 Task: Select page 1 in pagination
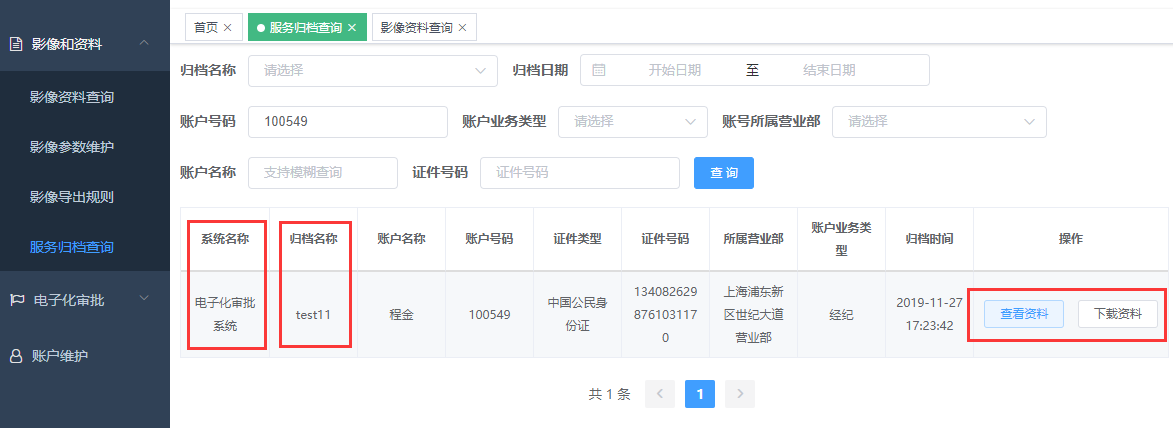tap(699, 394)
